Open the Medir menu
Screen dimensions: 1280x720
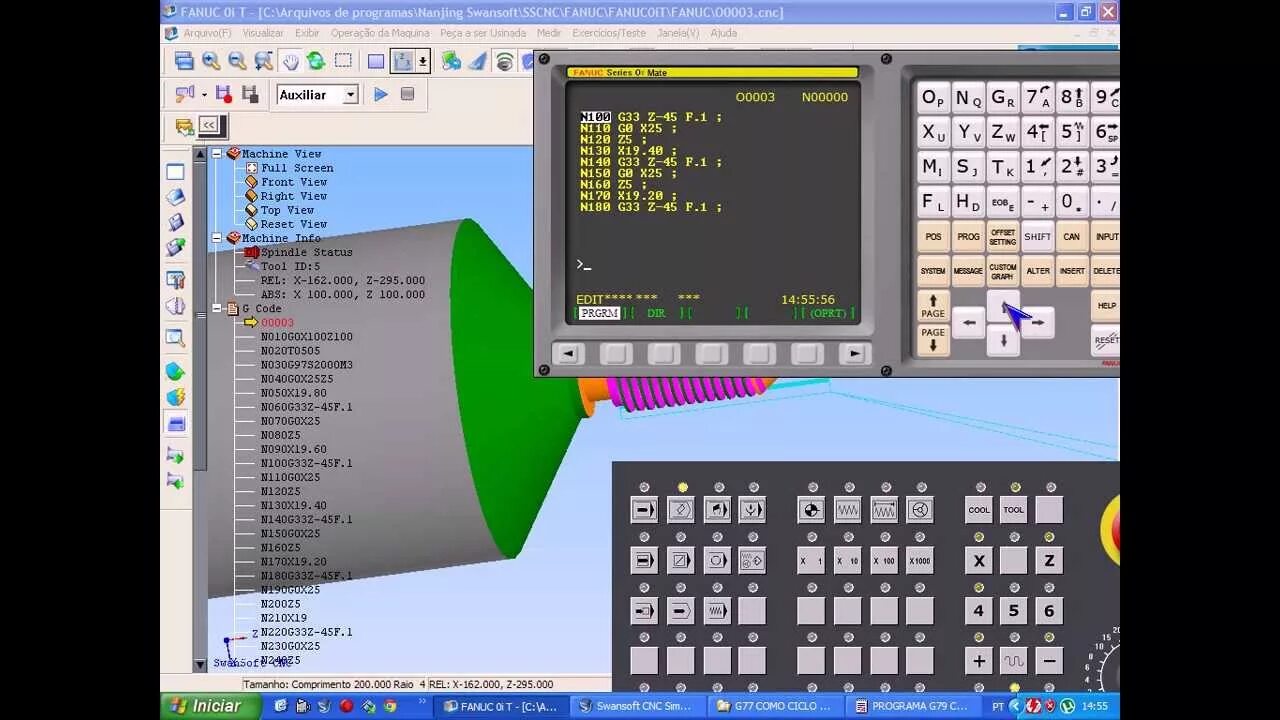point(549,33)
